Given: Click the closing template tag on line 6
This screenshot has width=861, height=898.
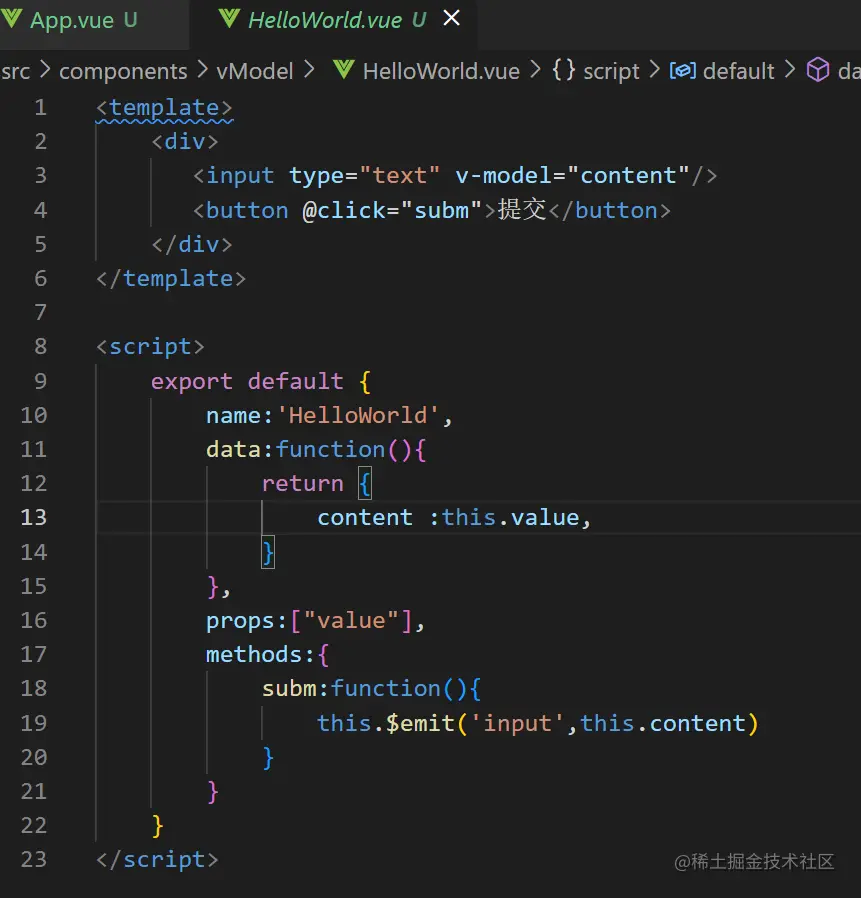Looking at the screenshot, I should click(x=171, y=279).
